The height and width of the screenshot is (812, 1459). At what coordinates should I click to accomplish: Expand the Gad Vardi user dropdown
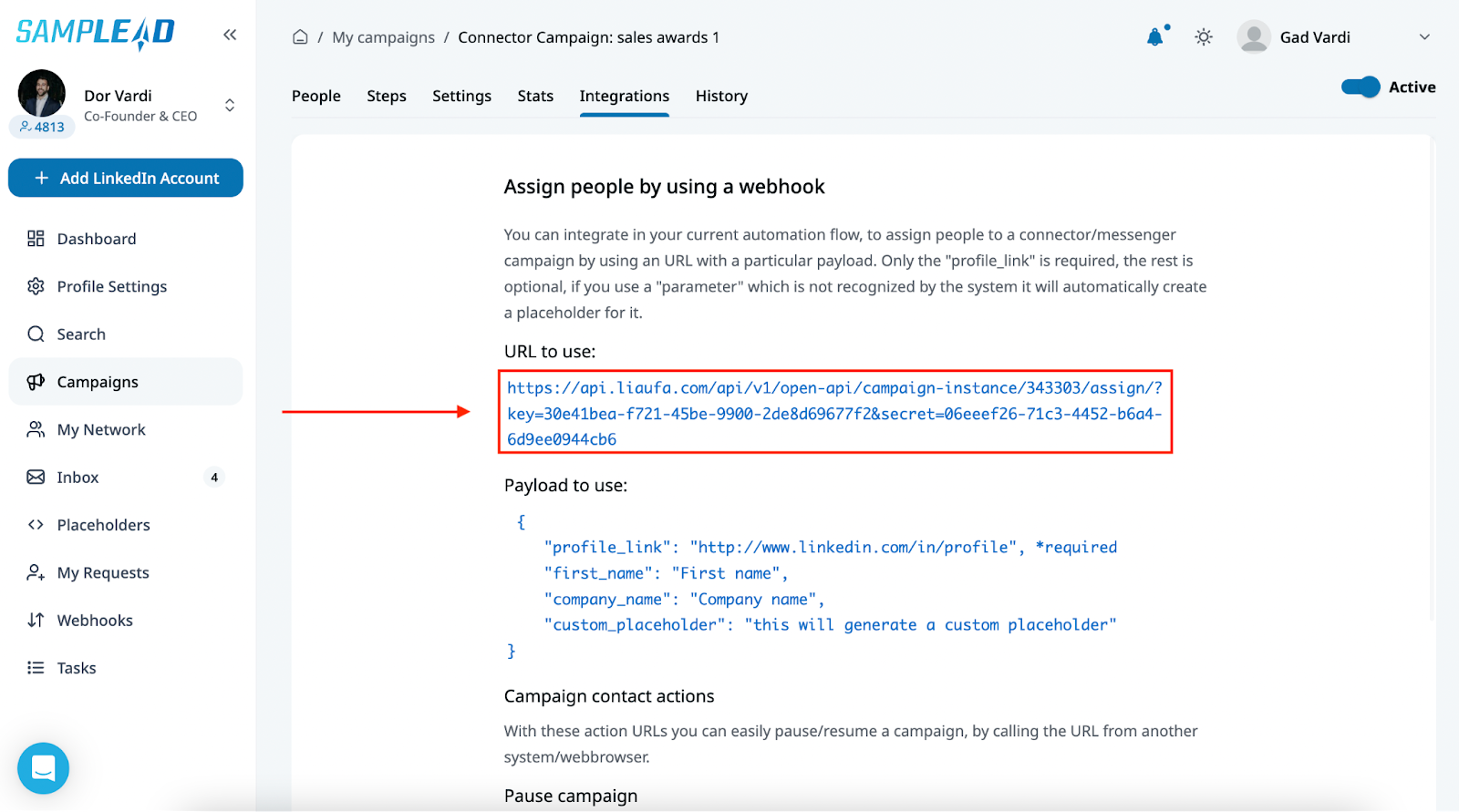tap(1424, 37)
